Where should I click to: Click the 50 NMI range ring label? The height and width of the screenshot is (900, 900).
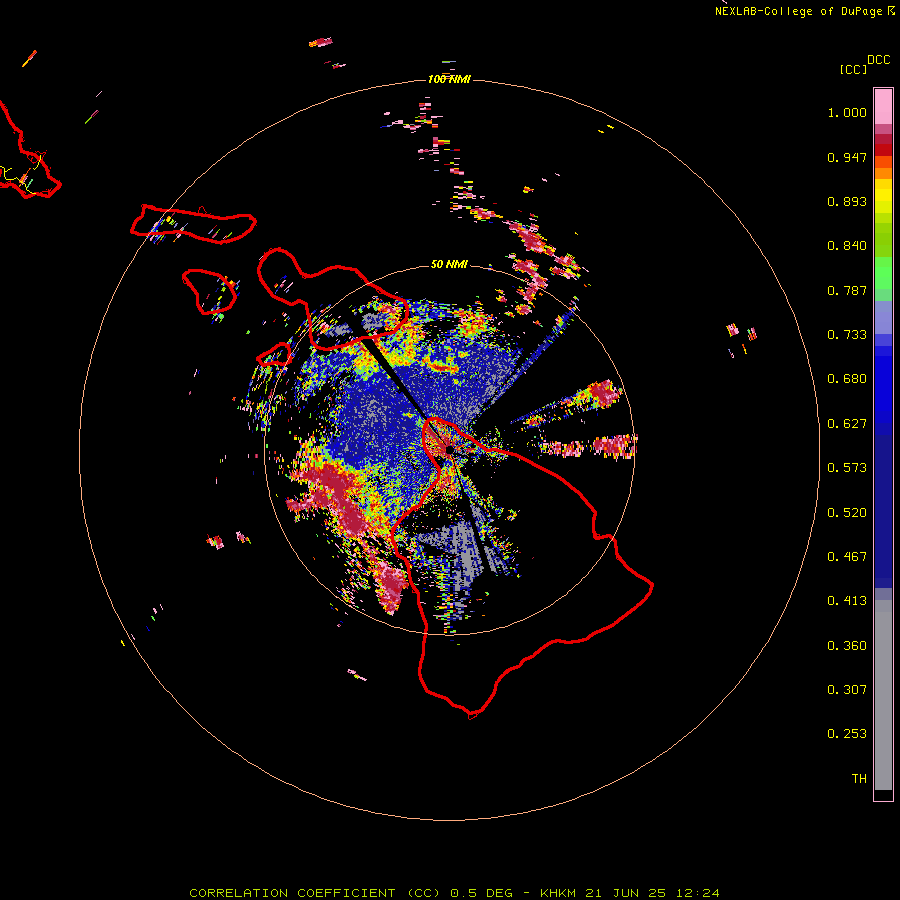[x=449, y=264]
